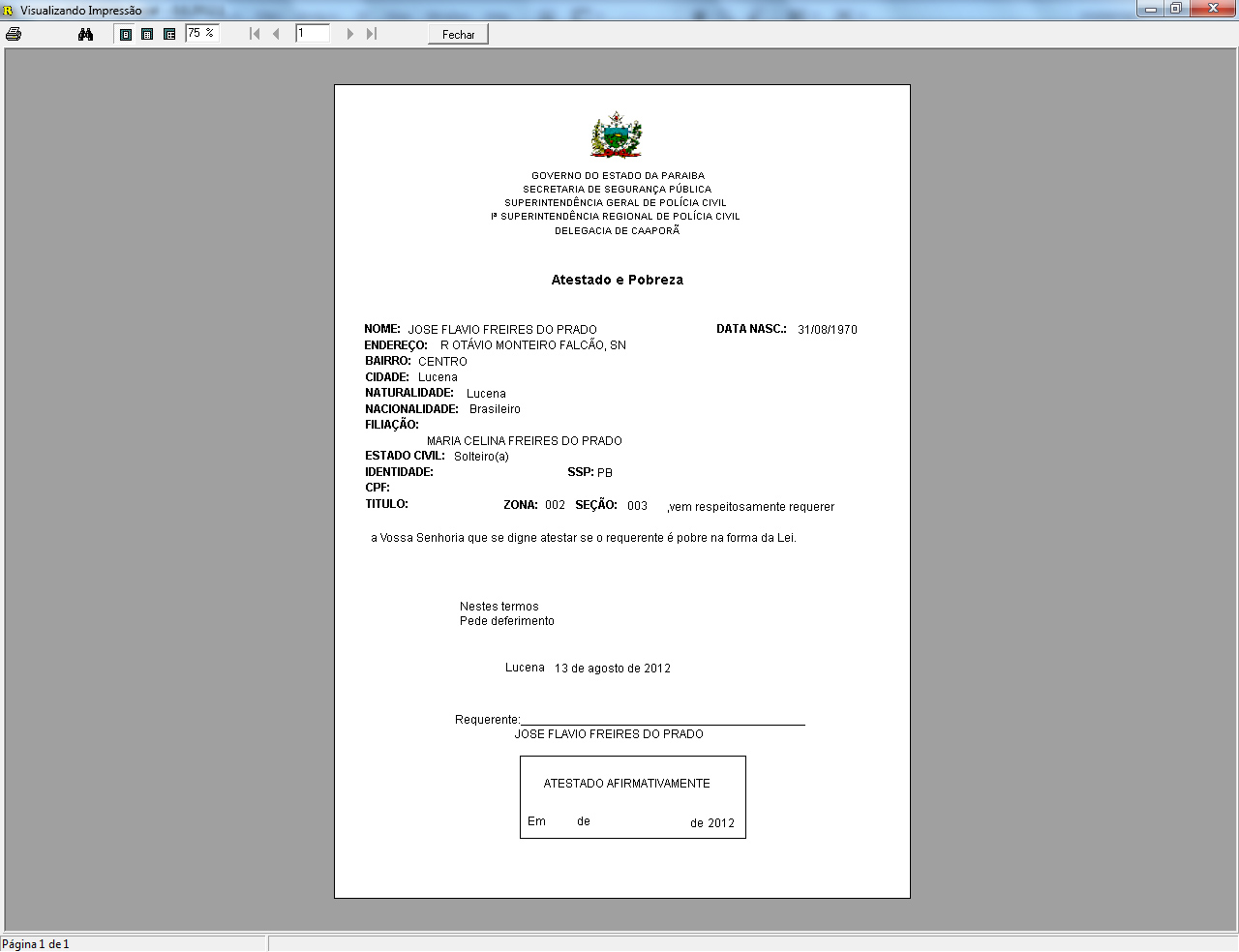This screenshot has height=952, width=1239.
Task: Open the window system menu icon
Action: point(9,10)
